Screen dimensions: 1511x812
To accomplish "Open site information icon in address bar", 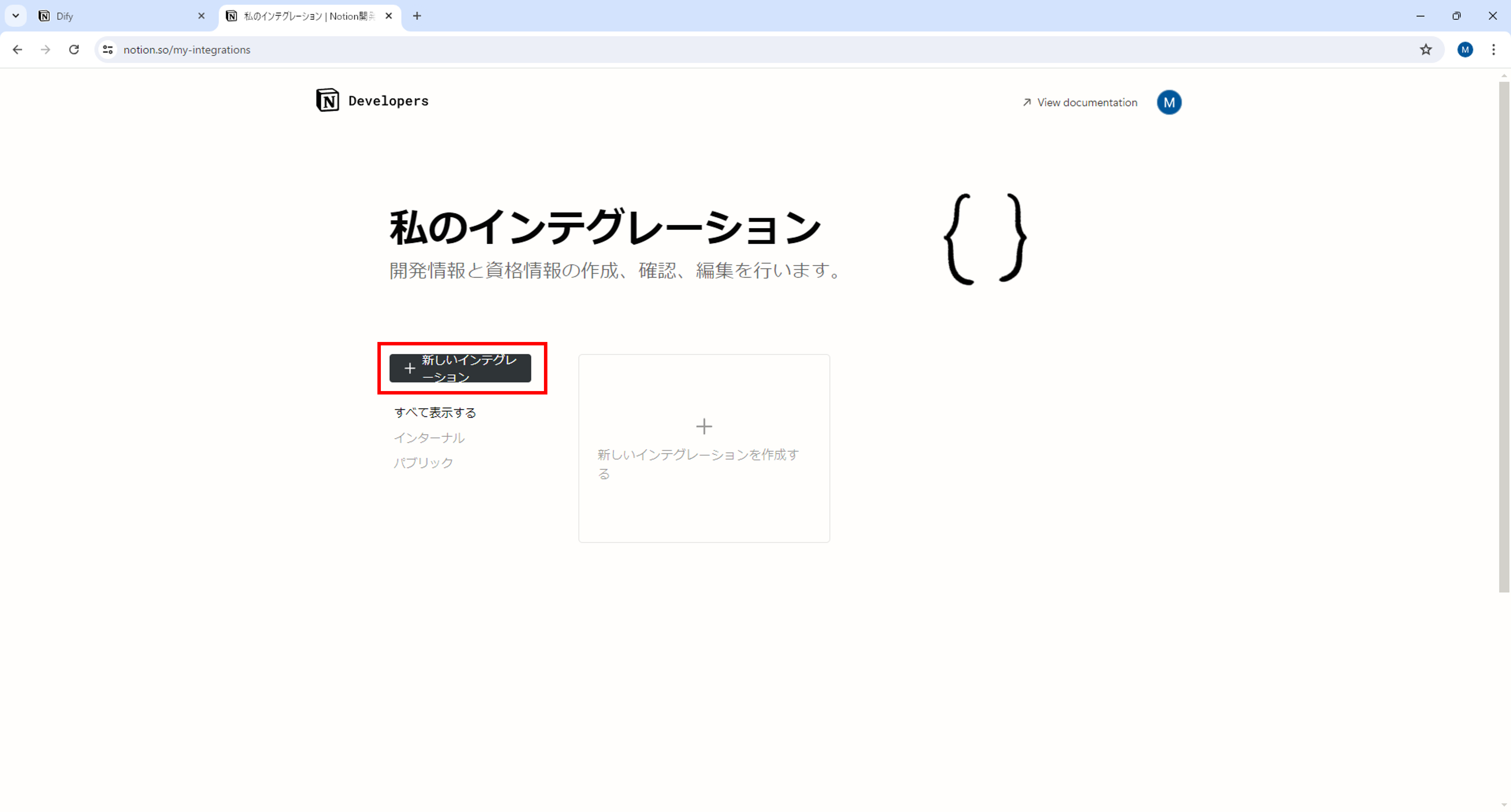I will click(108, 50).
